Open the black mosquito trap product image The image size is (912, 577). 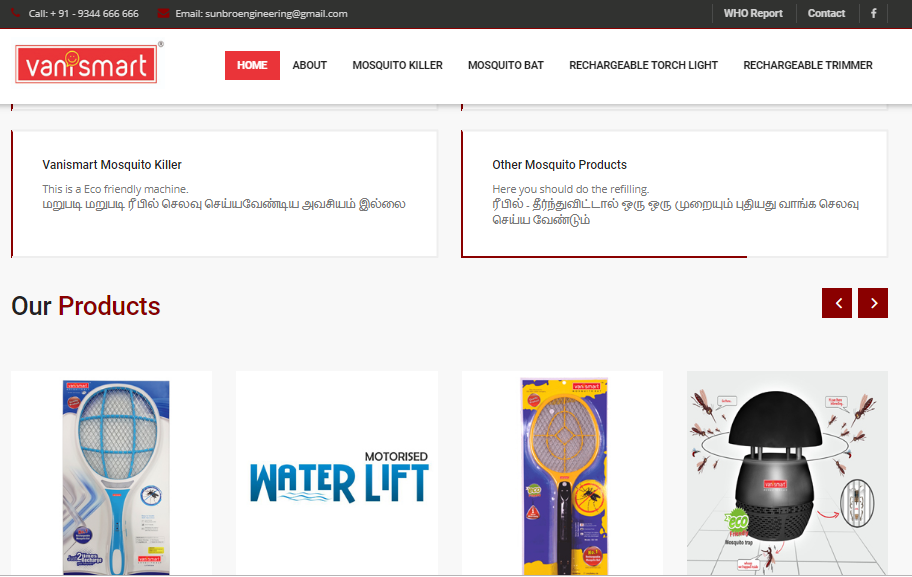click(788, 473)
